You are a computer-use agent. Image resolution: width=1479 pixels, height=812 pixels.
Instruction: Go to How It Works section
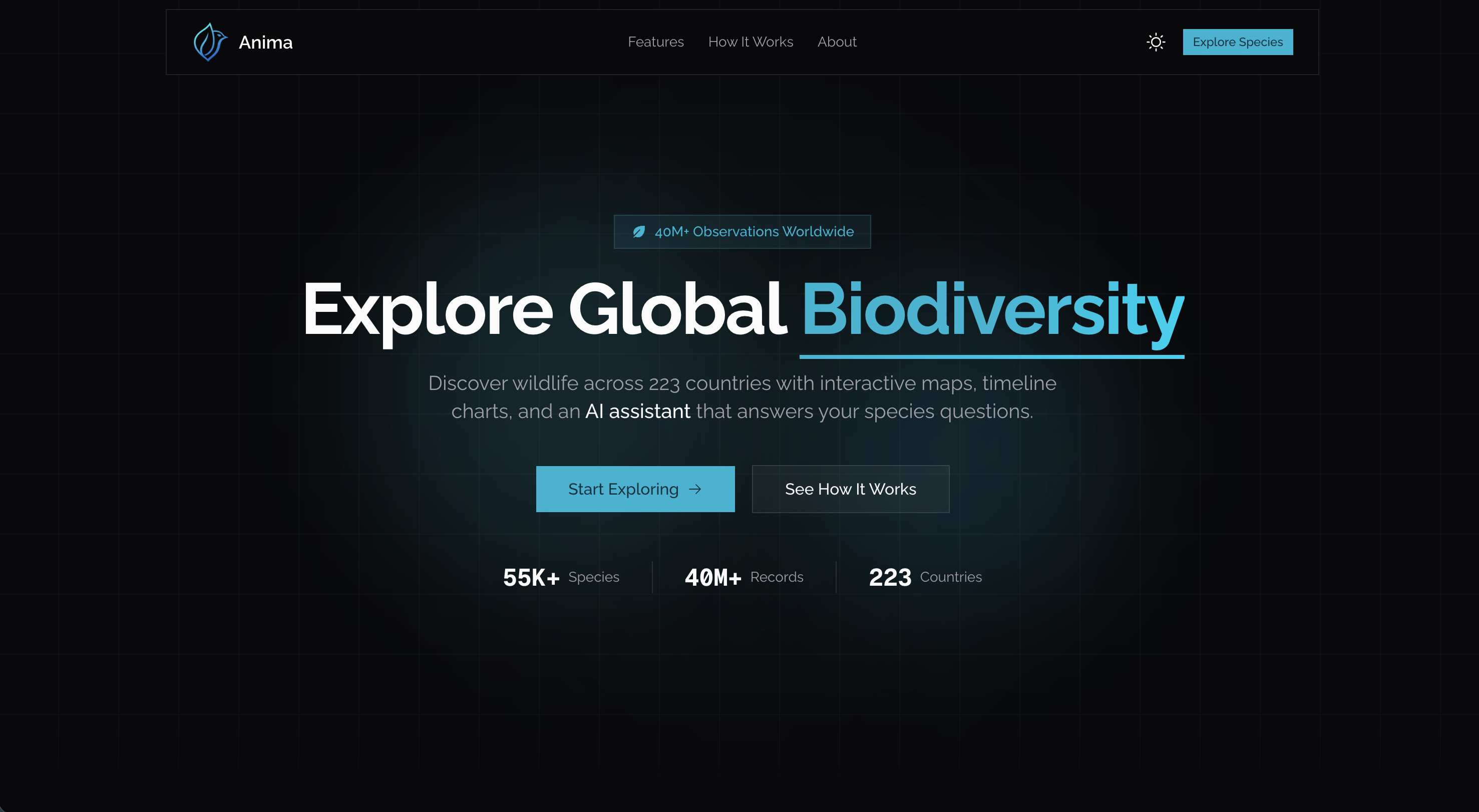coord(751,42)
